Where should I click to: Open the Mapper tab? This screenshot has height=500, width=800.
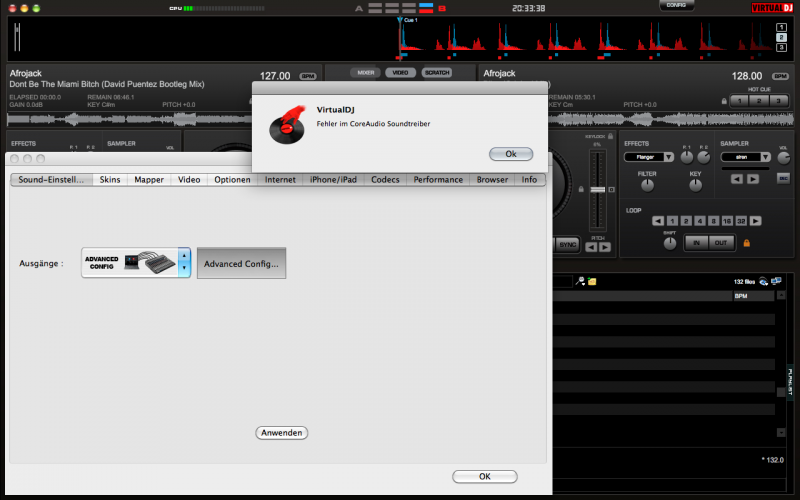[x=149, y=180]
